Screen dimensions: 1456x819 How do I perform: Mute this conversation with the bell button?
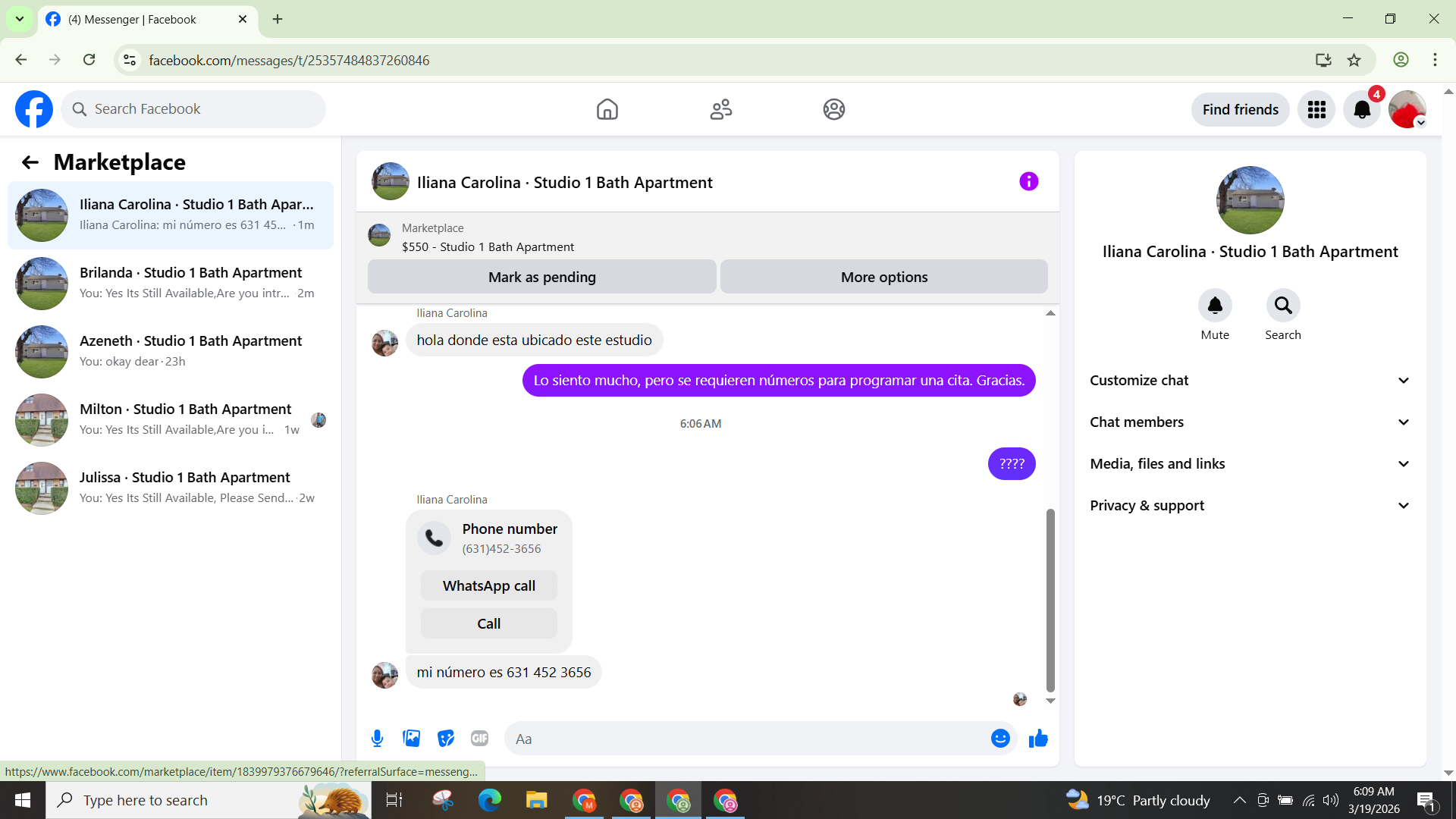point(1215,306)
